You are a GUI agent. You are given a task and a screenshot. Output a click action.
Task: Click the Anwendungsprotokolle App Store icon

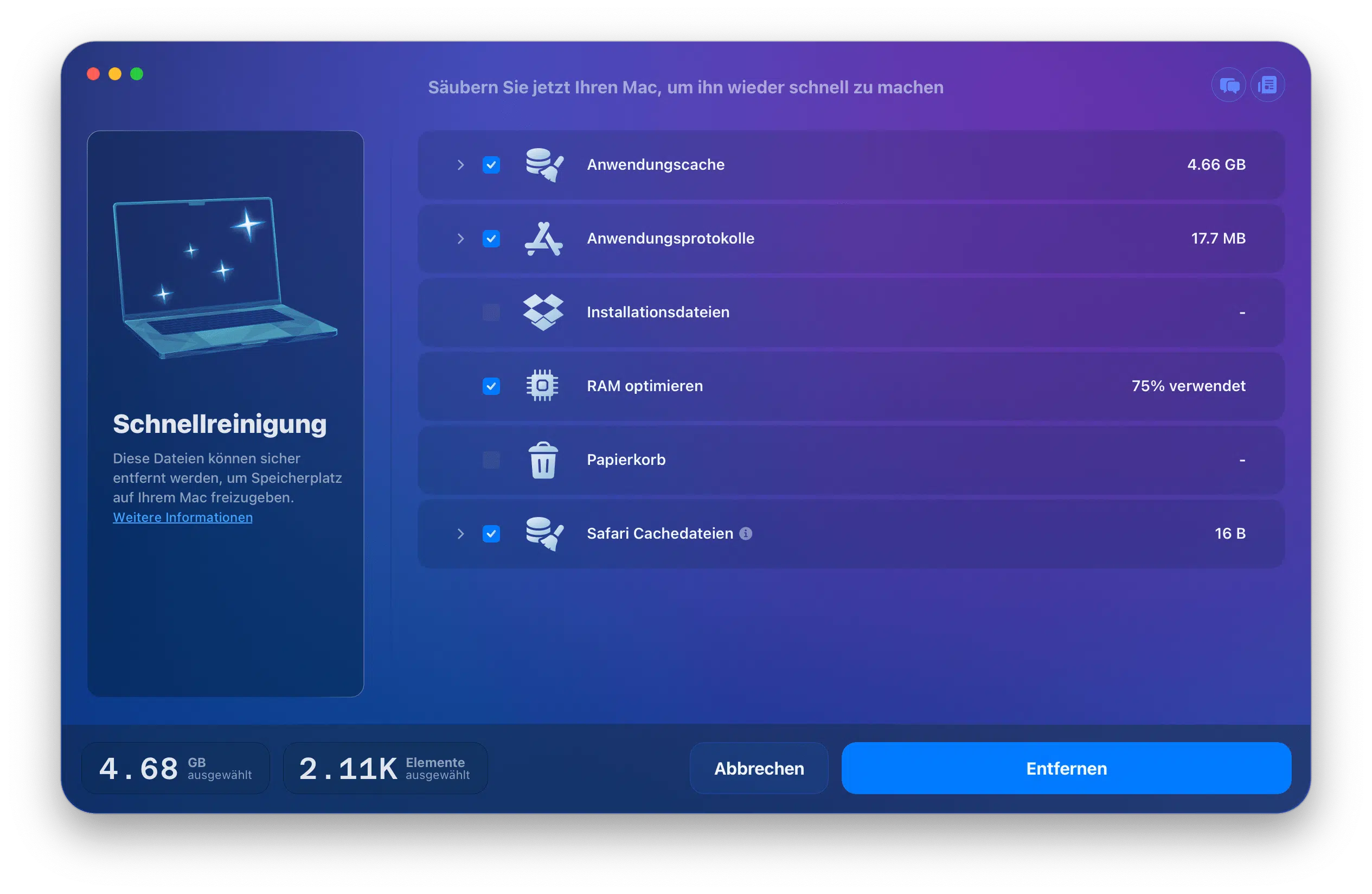(543, 239)
